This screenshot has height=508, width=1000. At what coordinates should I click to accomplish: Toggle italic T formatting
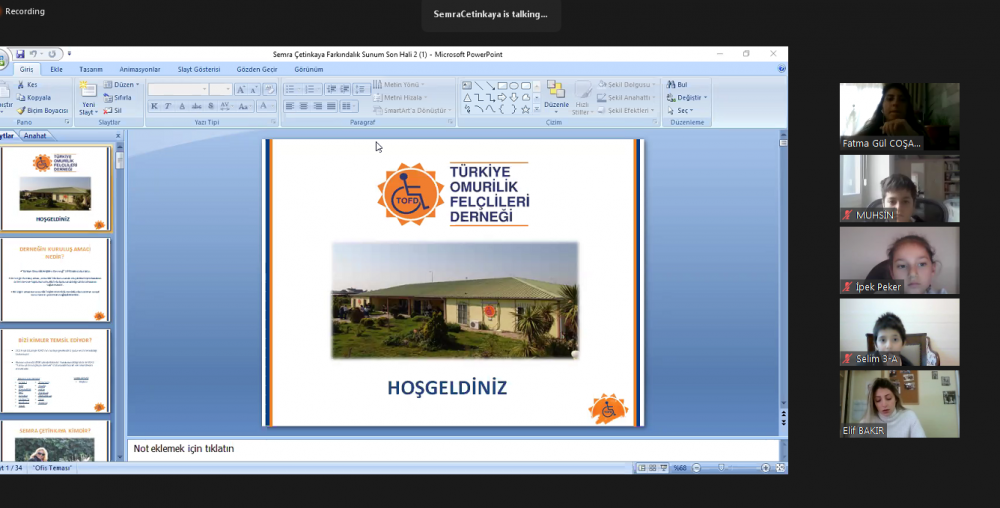168,106
